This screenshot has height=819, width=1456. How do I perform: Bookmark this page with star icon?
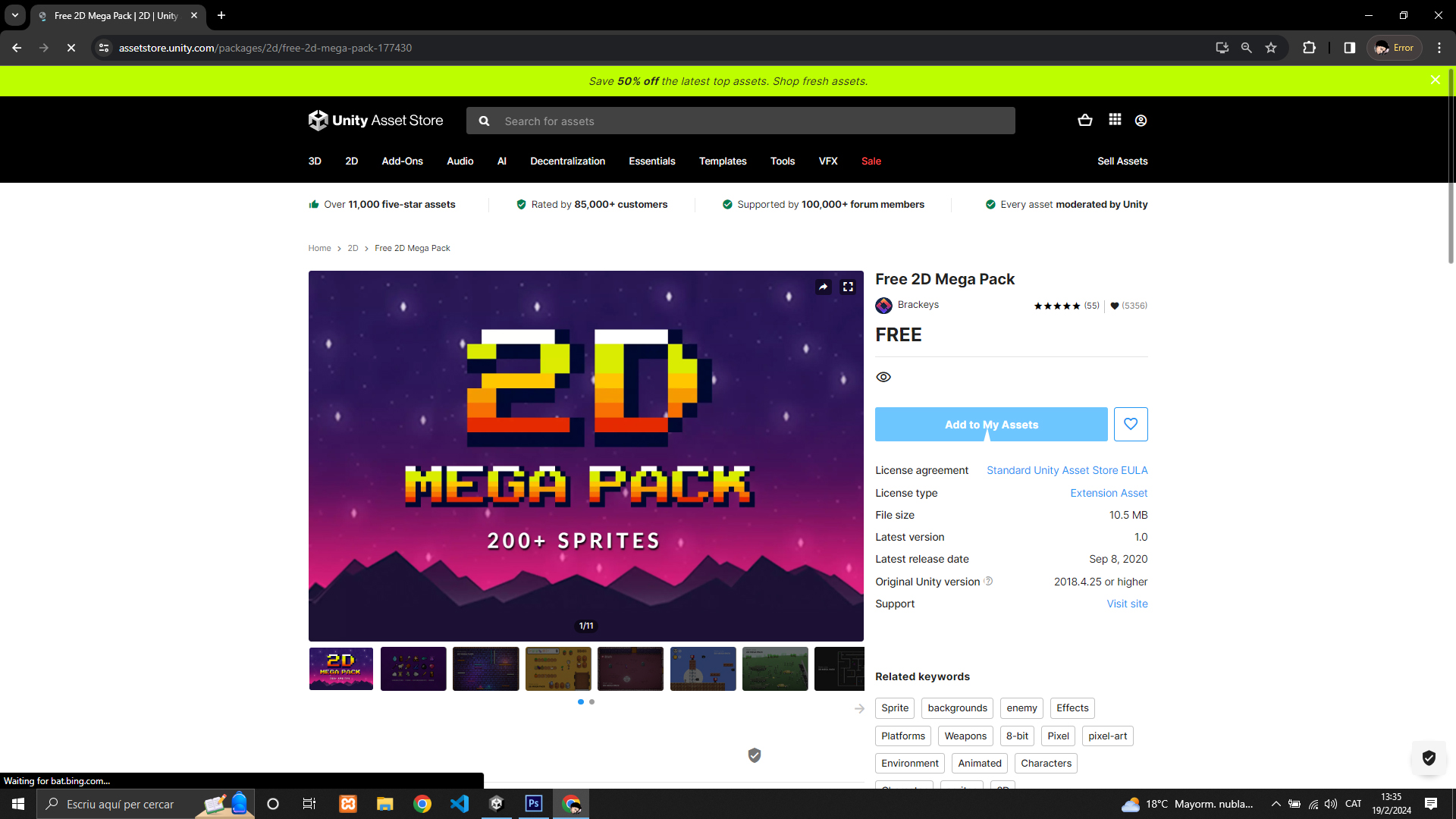pyautogui.click(x=1271, y=48)
